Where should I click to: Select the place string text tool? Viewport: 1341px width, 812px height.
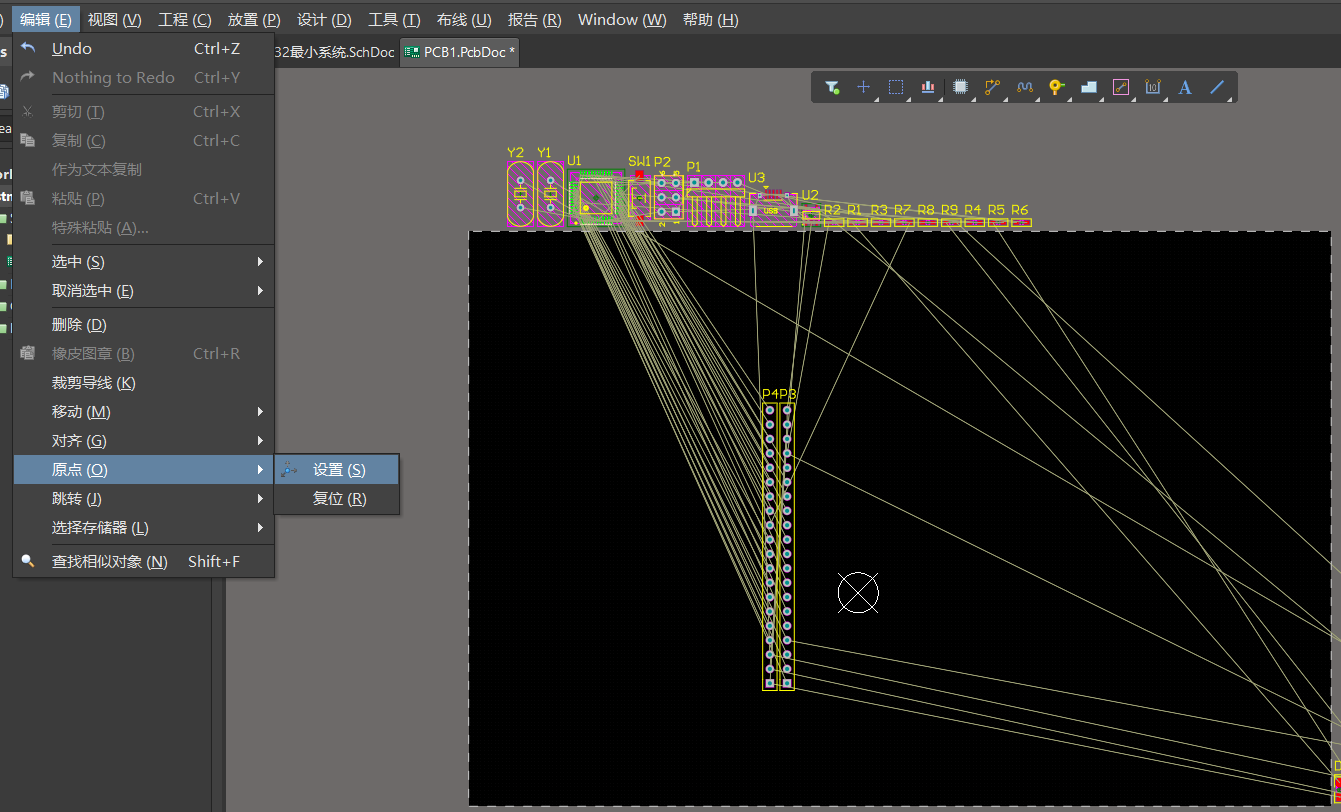coord(1185,88)
